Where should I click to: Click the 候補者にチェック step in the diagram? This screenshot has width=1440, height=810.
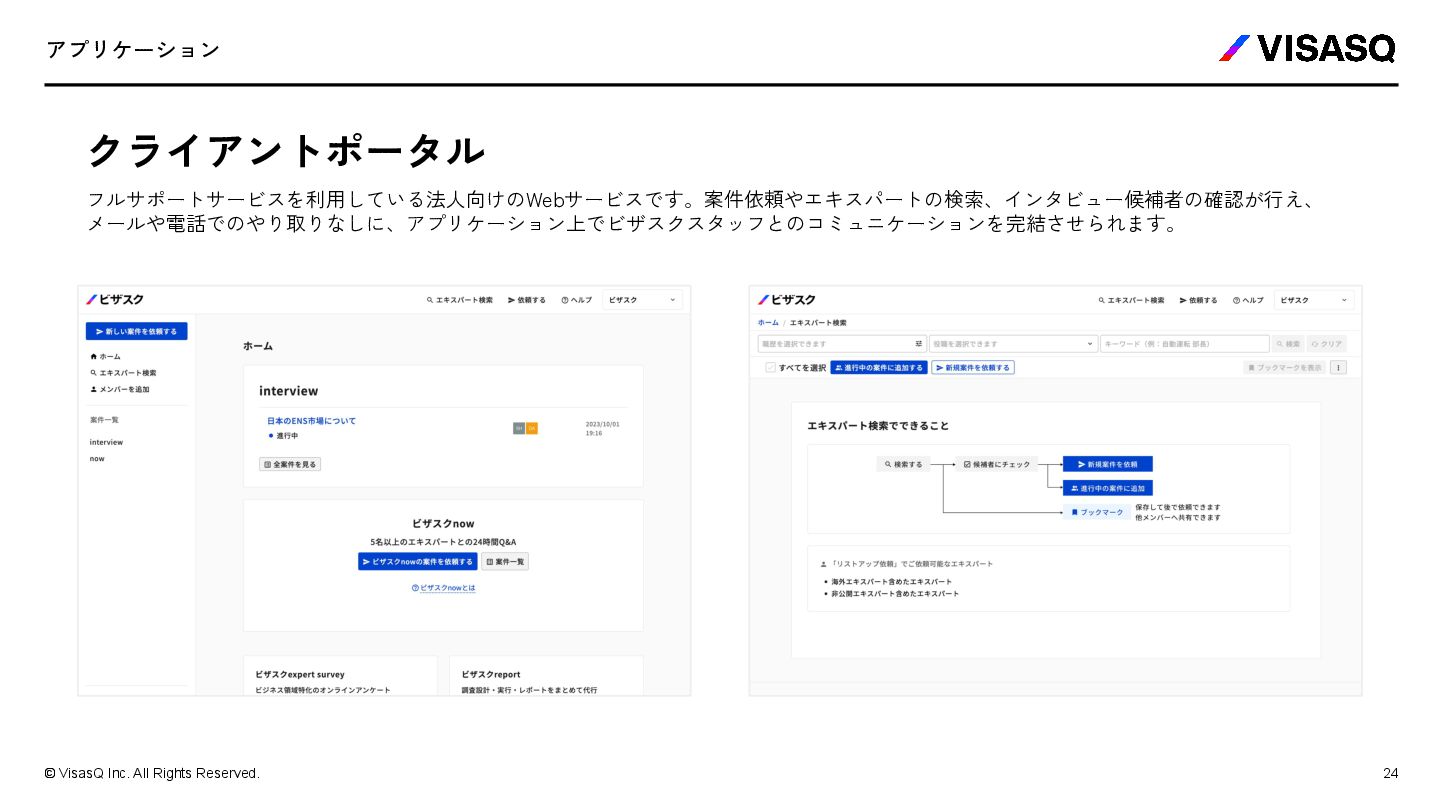tap(996, 464)
